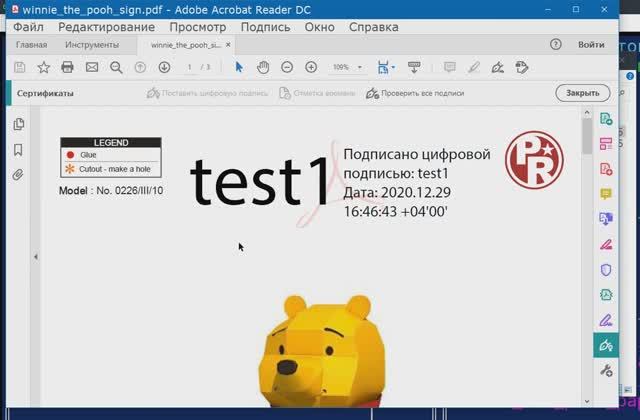
Task: Click Проверить все подписи
Action: coord(415,93)
